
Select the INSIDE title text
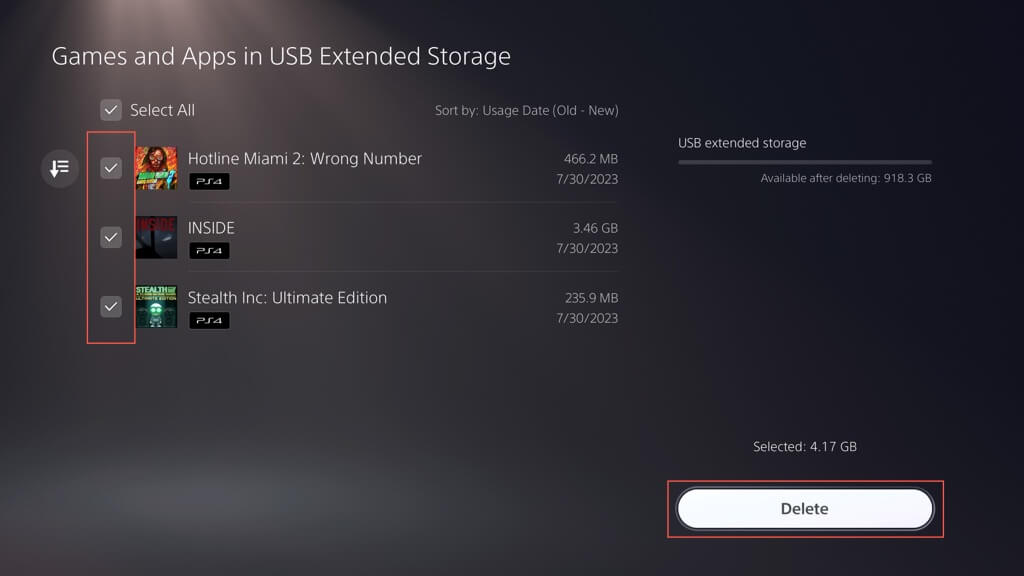(211, 228)
